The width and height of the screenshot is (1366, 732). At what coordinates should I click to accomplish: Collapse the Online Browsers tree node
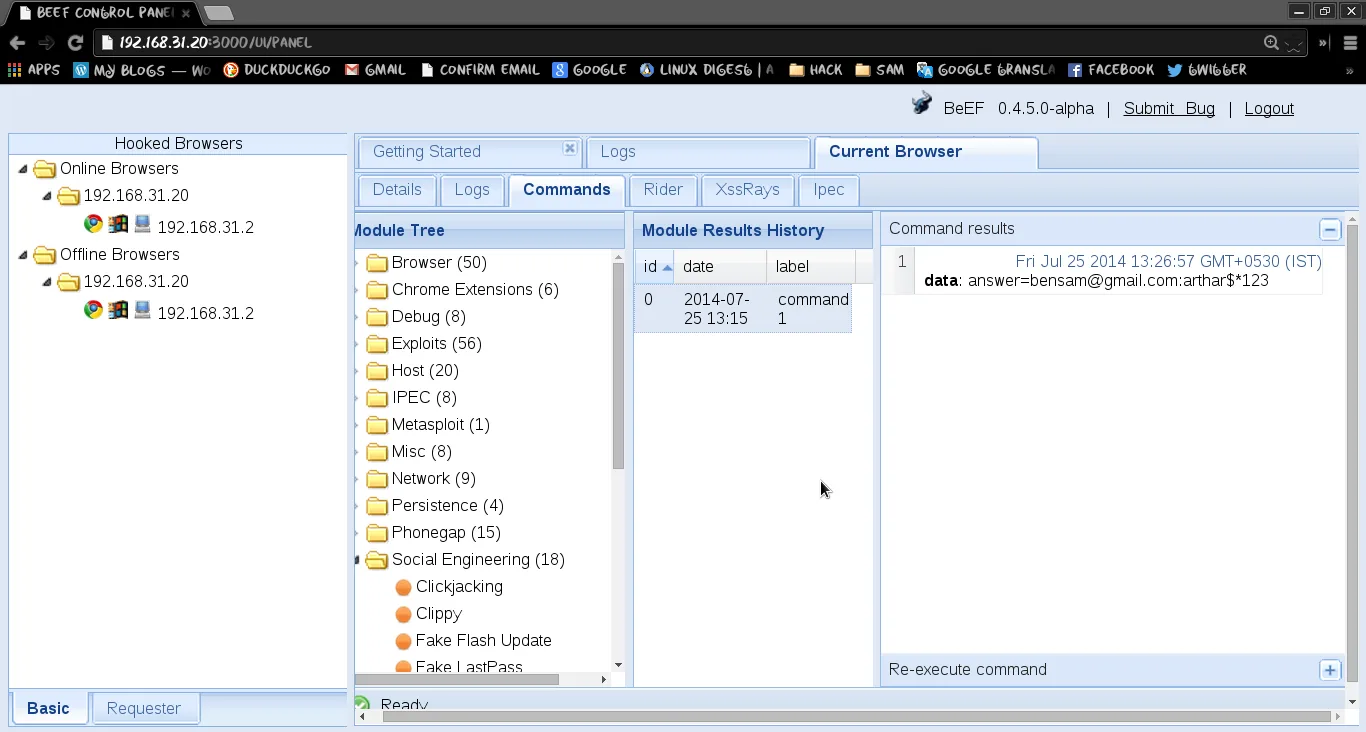click(23, 169)
